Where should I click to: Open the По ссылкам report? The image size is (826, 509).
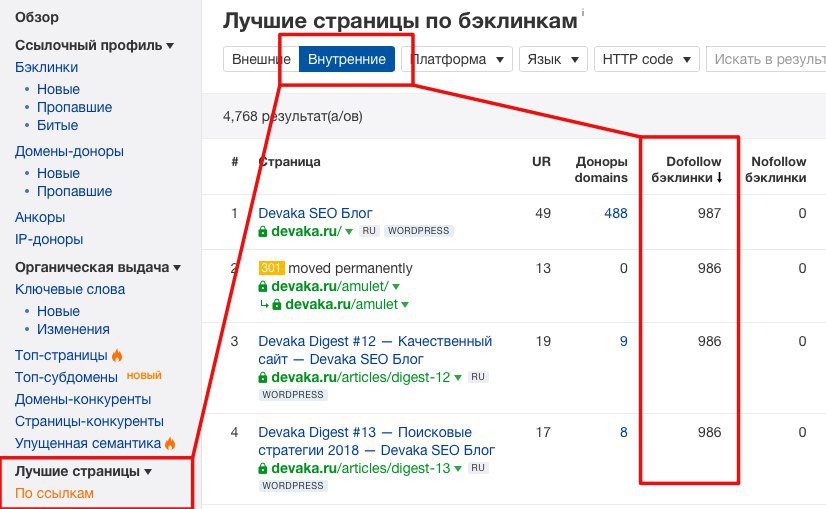(x=54, y=493)
